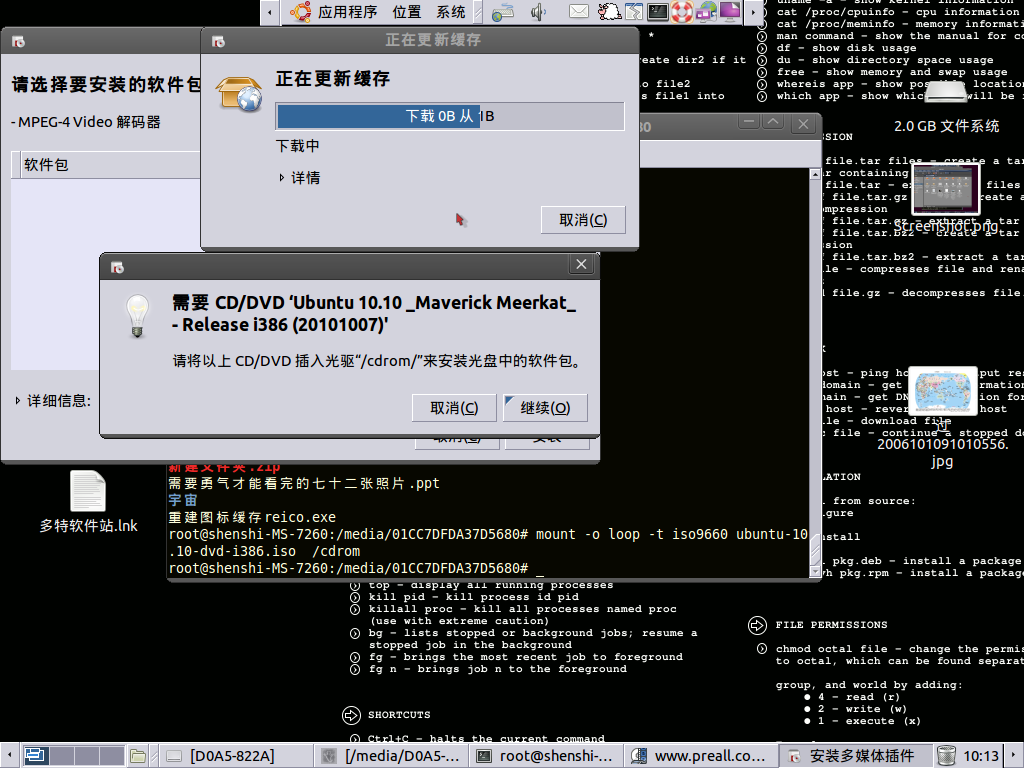Open the lifebuoy help icon

[x=682, y=12]
